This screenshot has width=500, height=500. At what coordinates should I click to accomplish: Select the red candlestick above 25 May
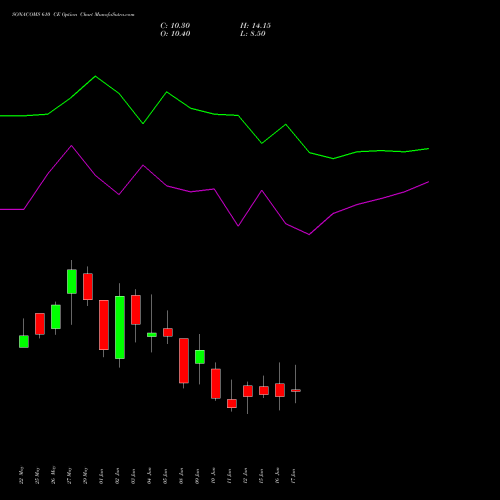[40, 324]
